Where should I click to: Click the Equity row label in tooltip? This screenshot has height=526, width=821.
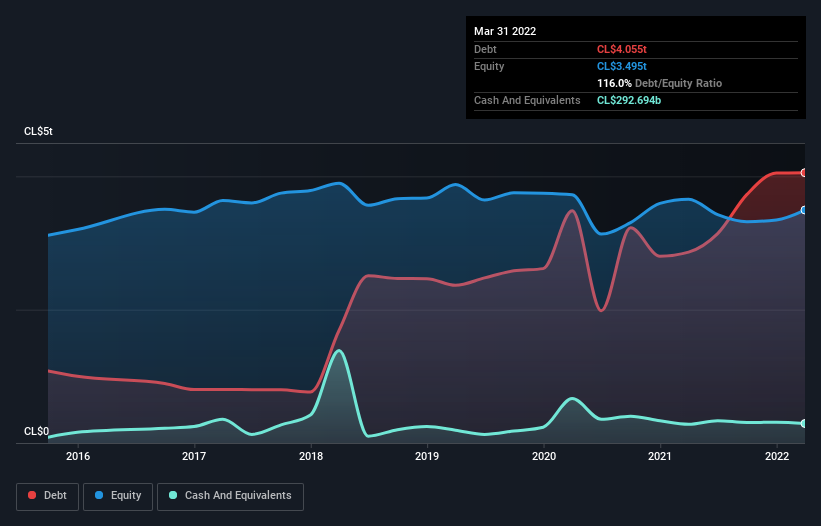489,66
